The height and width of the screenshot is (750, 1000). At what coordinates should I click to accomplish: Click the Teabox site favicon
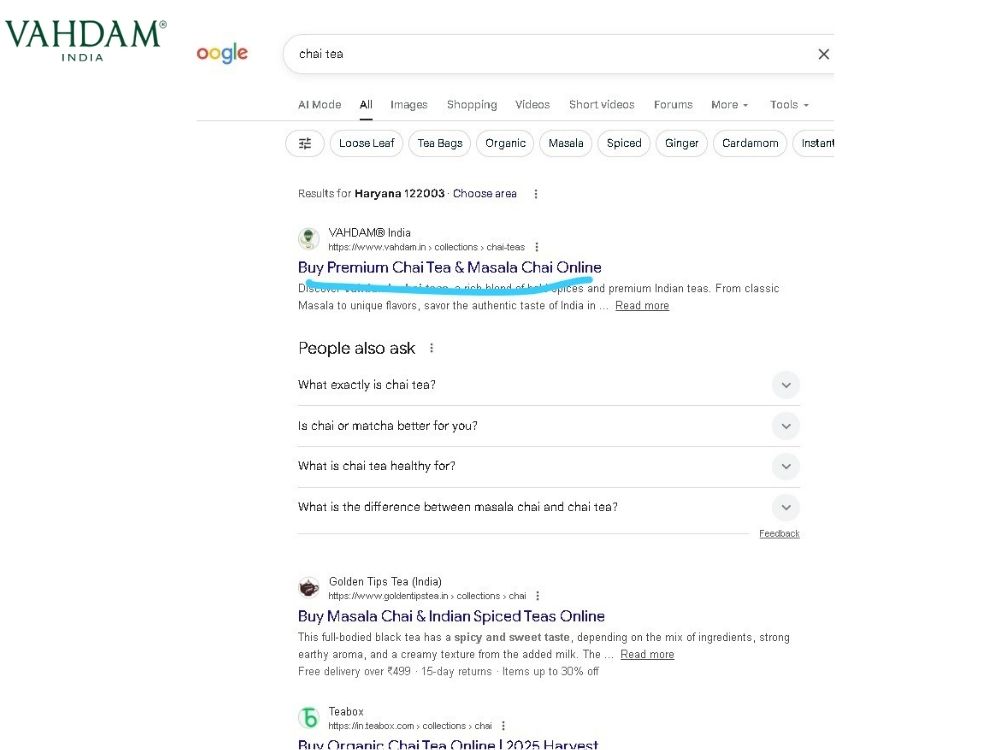point(309,718)
